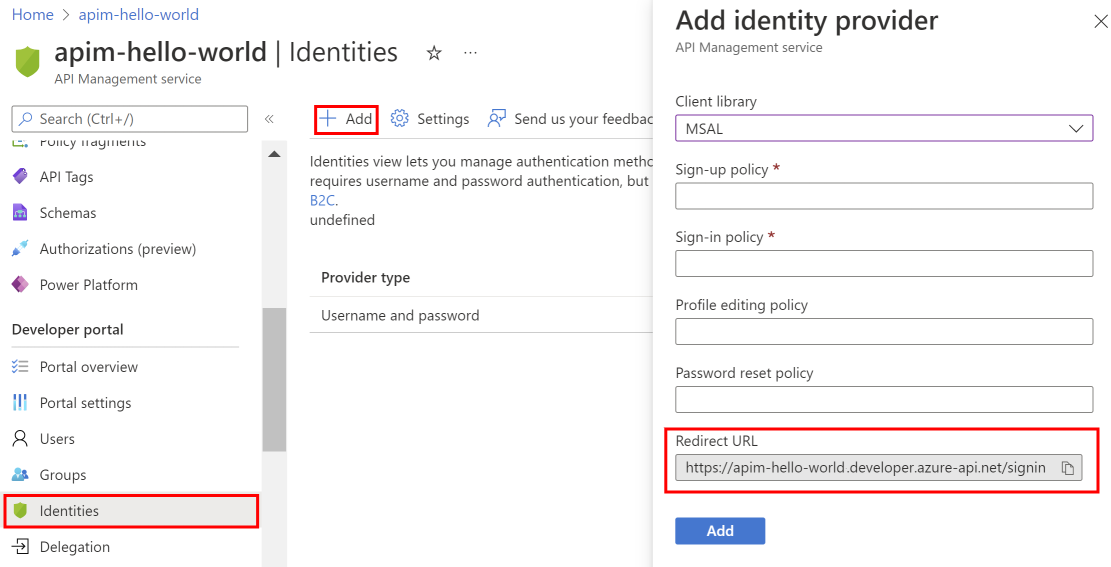Open Users in the sidebar menu
The width and height of the screenshot is (1111, 567).
[x=57, y=439]
